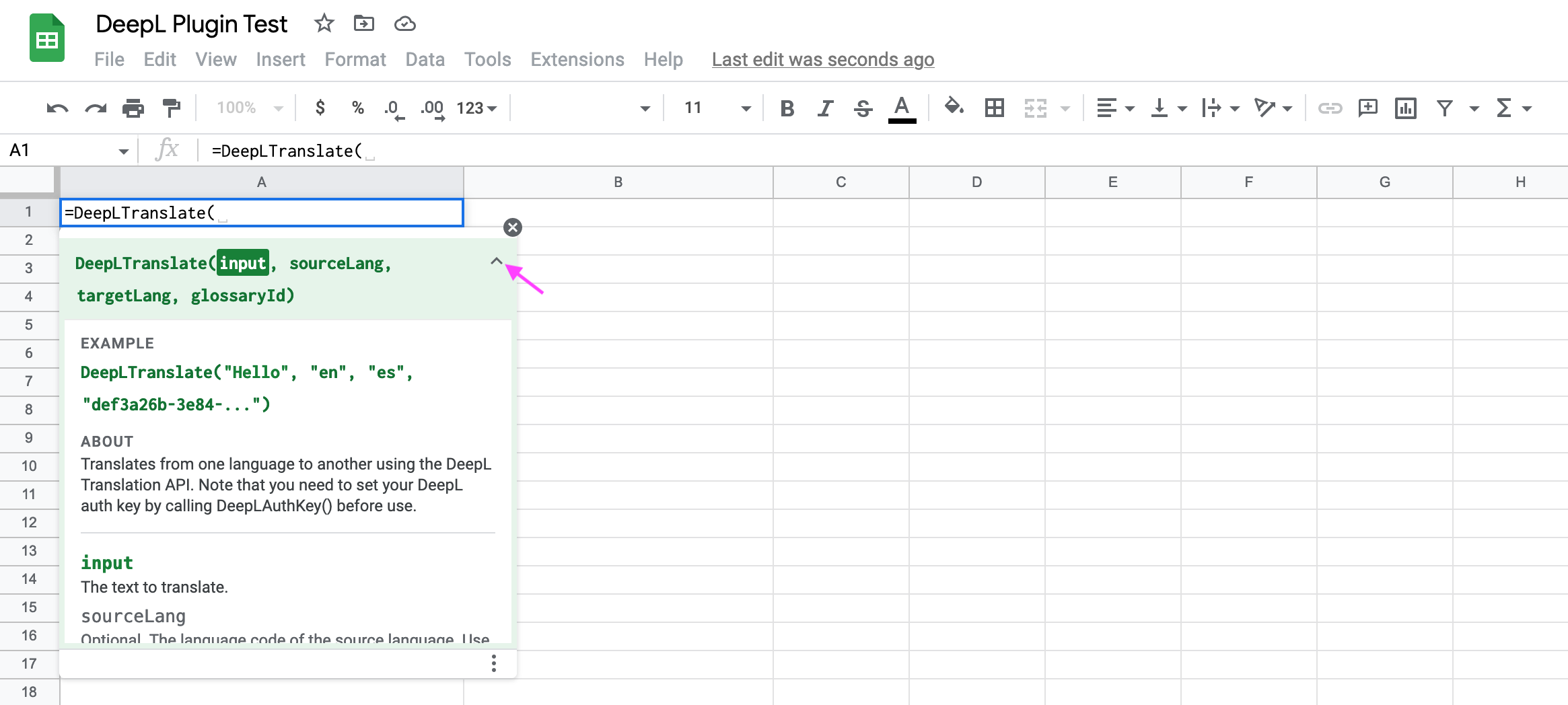The height and width of the screenshot is (705, 1568).
Task: Open the fill color bucket
Action: pyautogui.click(x=954, y=106)
